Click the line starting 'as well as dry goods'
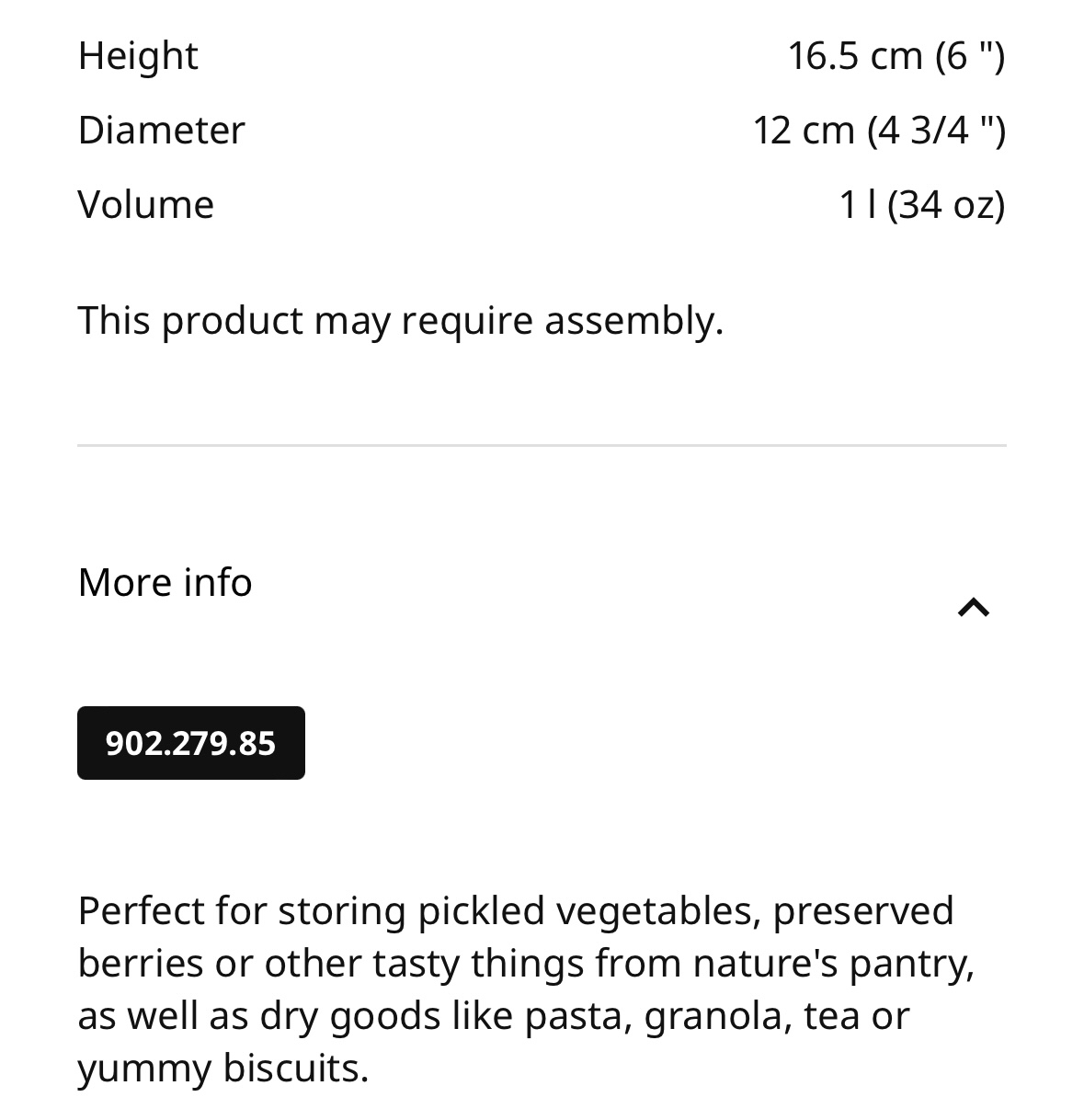The image size is (1084, 1120). point(494,1016)
